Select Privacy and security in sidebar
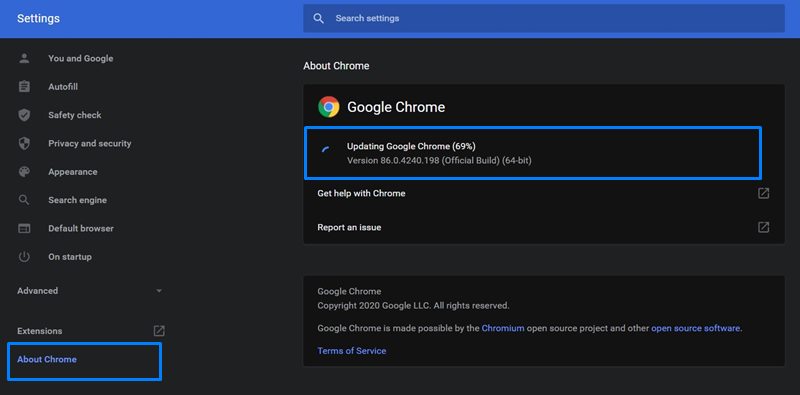This screenshot has height=395, width=800. tap(90, 143)
